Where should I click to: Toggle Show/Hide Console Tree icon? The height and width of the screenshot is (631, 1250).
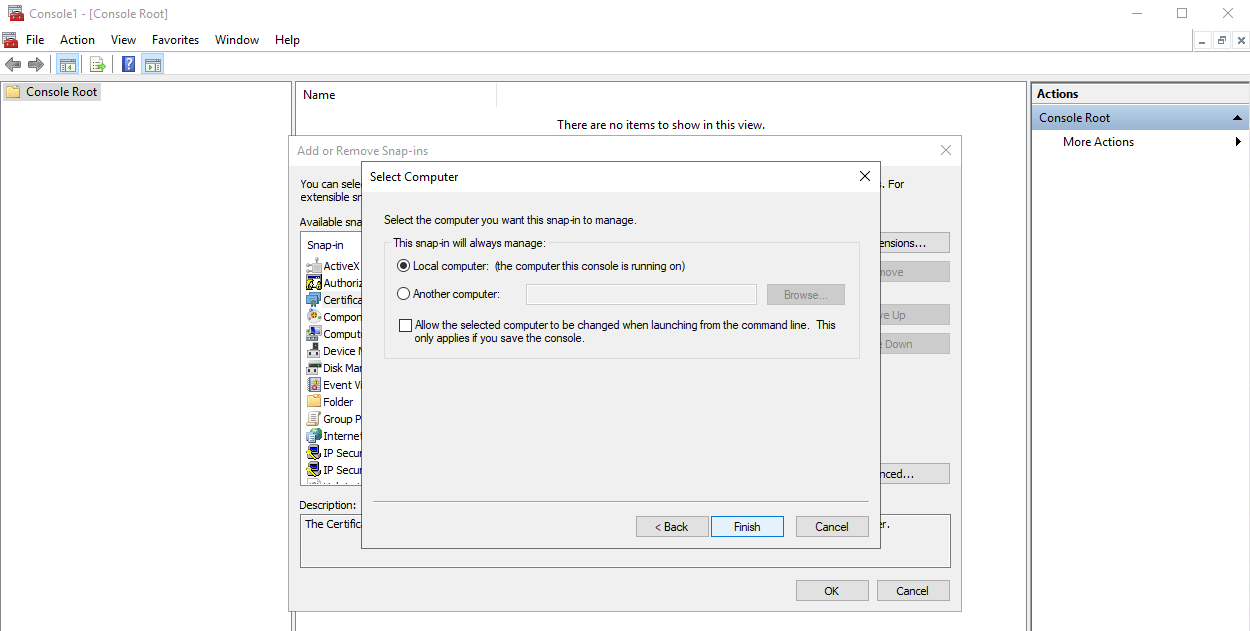(68, 65)
